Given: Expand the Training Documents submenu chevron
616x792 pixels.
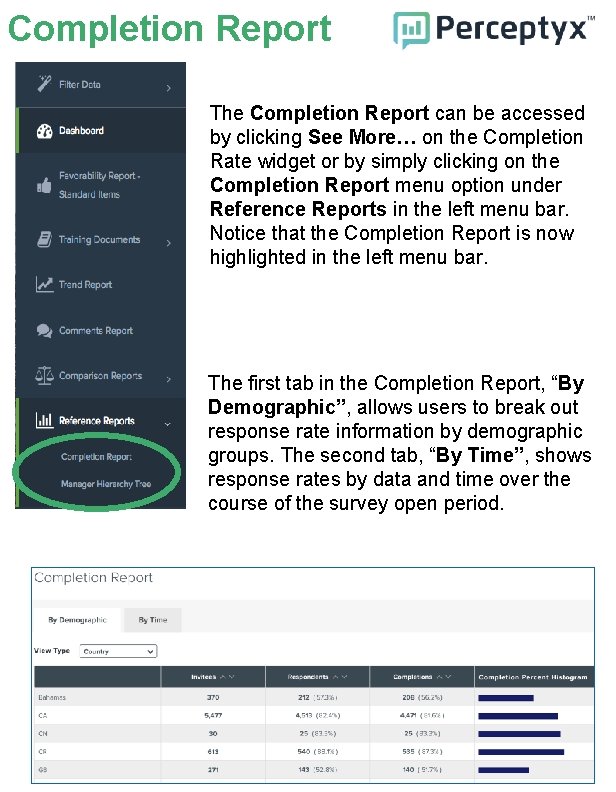Looking at the screenshot, I should [x=169, y=243].
